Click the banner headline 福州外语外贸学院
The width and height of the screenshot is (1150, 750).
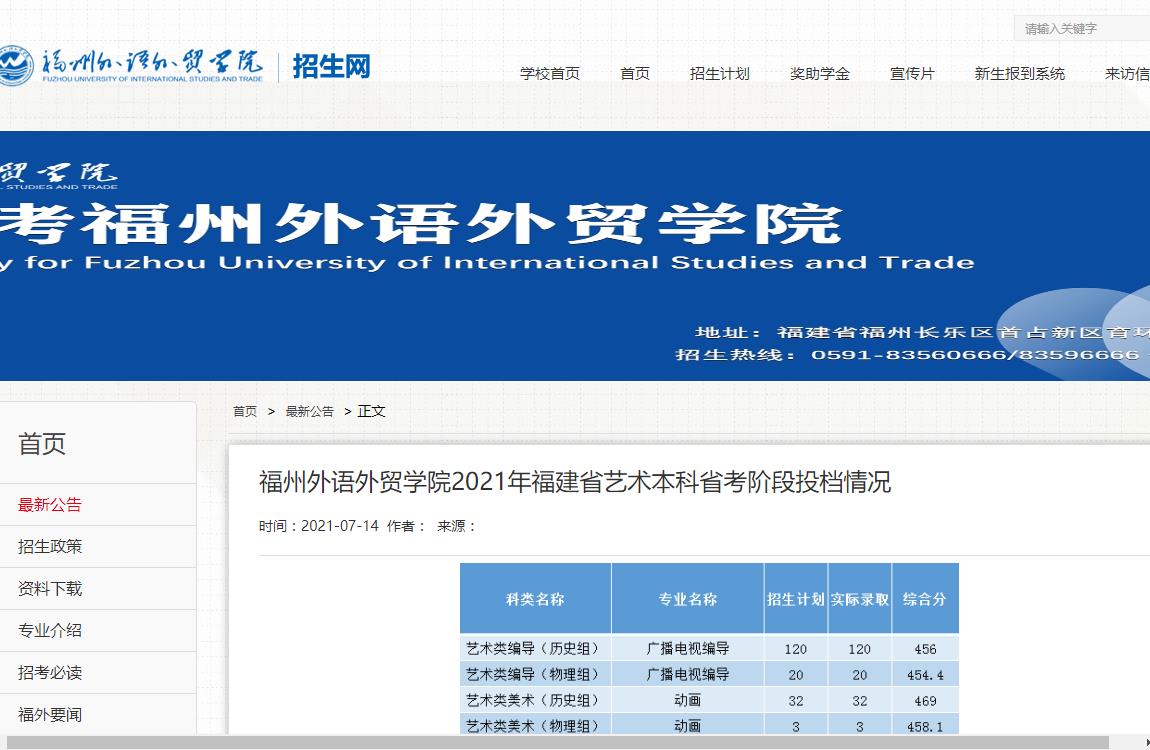[461, 224]
